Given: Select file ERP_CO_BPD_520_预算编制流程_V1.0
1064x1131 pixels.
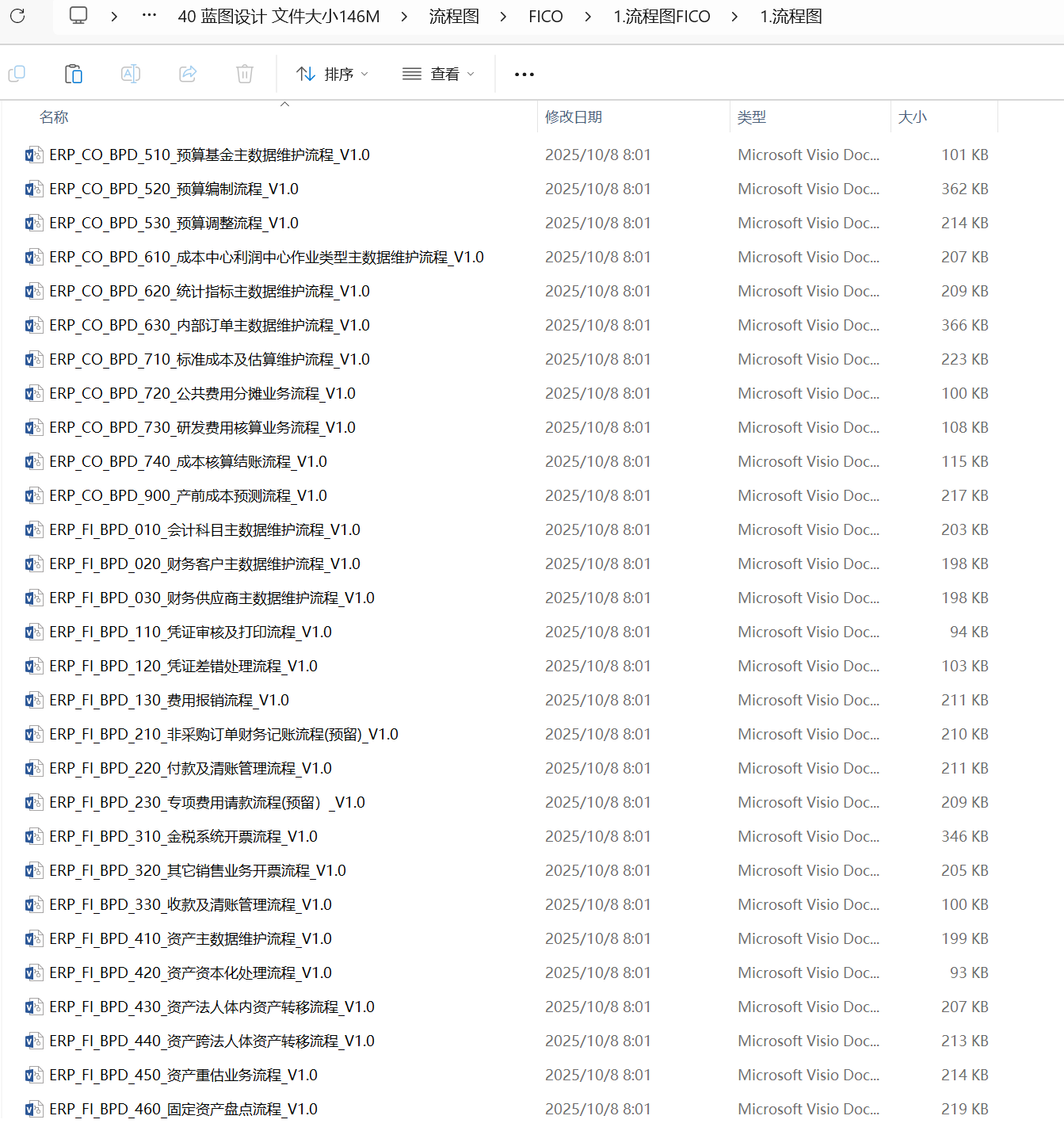Looking at the screenshot, I should [x=174, y=189].
